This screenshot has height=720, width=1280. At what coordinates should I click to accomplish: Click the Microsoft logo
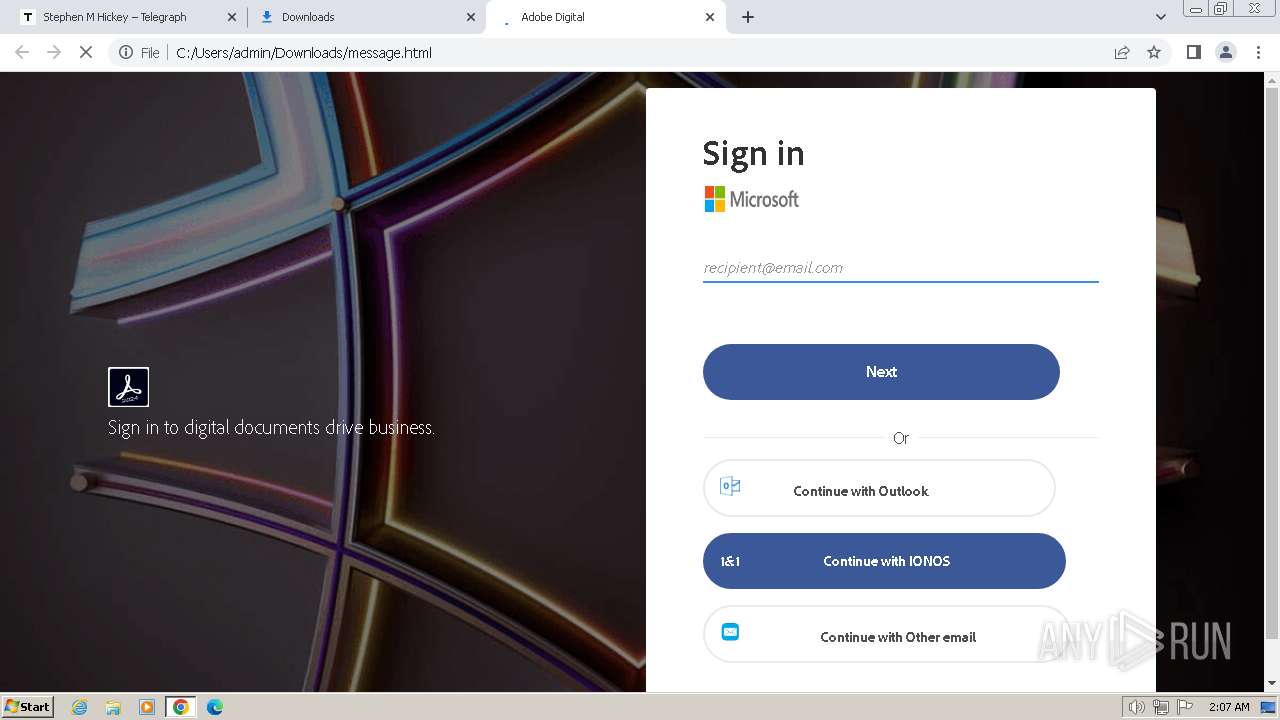[752, 199]
